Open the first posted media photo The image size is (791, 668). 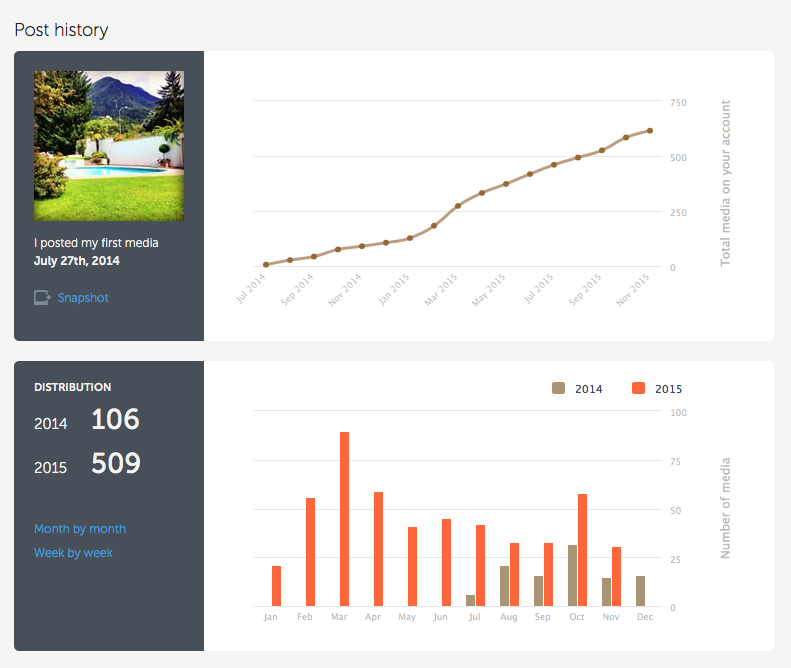(x=109, y=146)
